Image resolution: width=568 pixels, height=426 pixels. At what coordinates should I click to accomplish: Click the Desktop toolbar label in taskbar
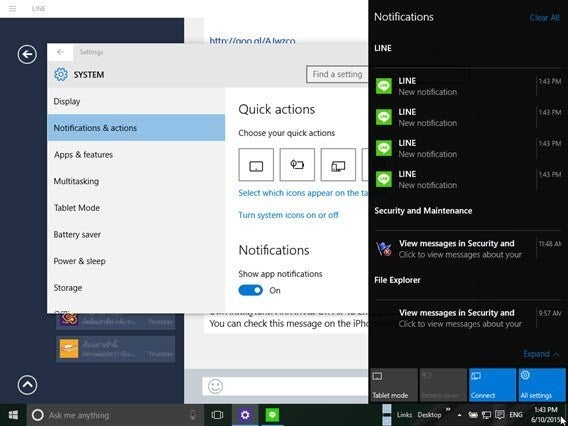(x=429, y=415)
